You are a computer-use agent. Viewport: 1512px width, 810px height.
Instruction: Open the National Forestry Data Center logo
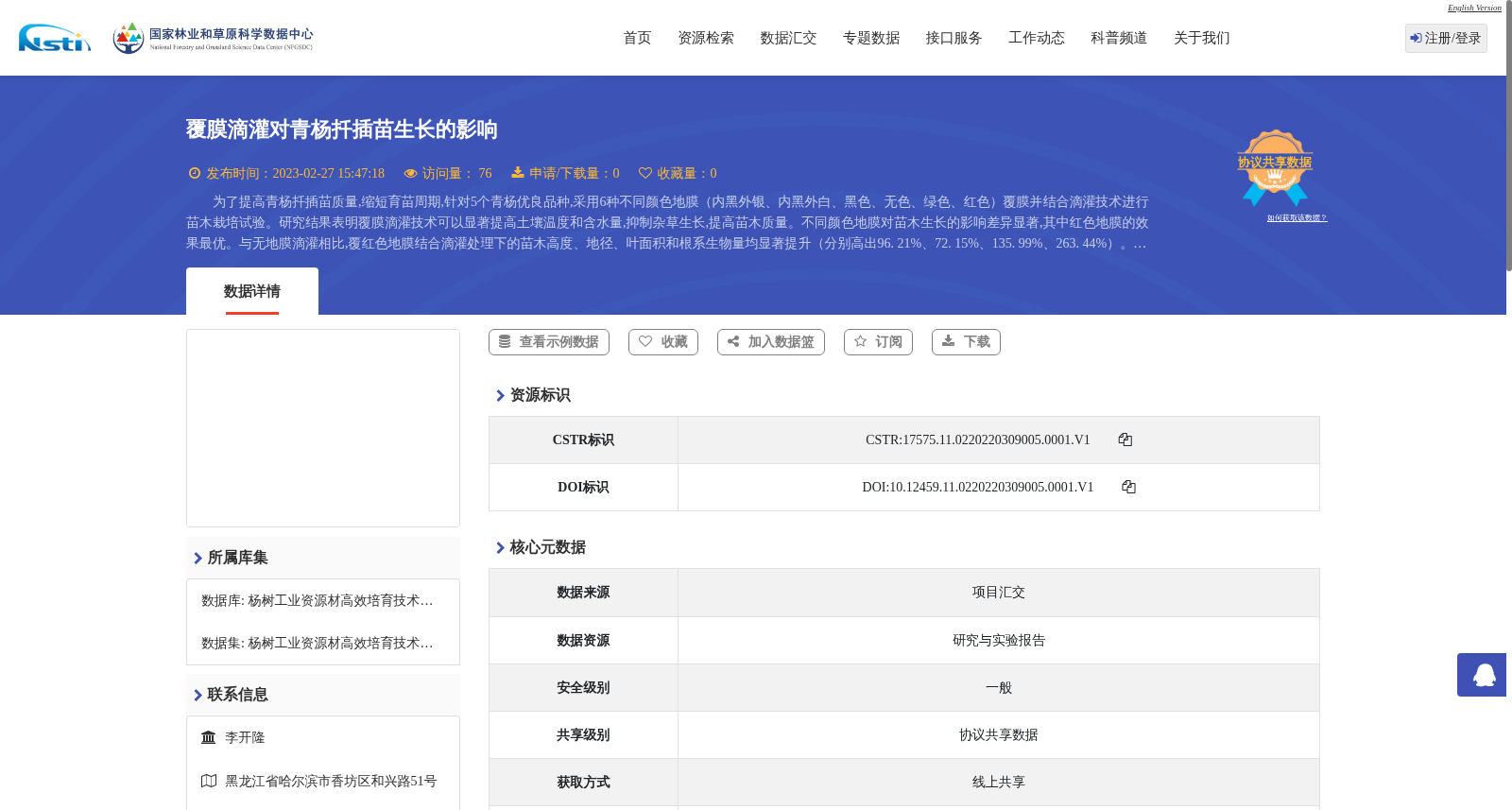[213, 38]
